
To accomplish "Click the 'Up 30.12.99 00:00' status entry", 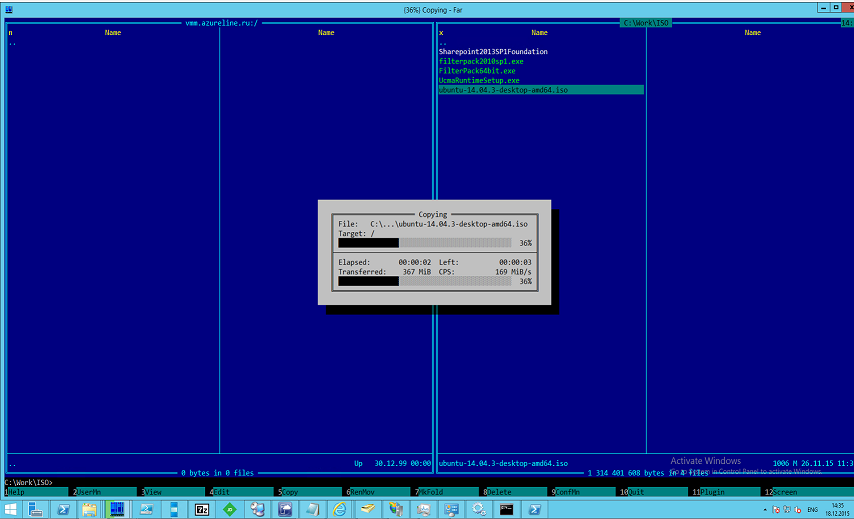I will coord(393,463).
